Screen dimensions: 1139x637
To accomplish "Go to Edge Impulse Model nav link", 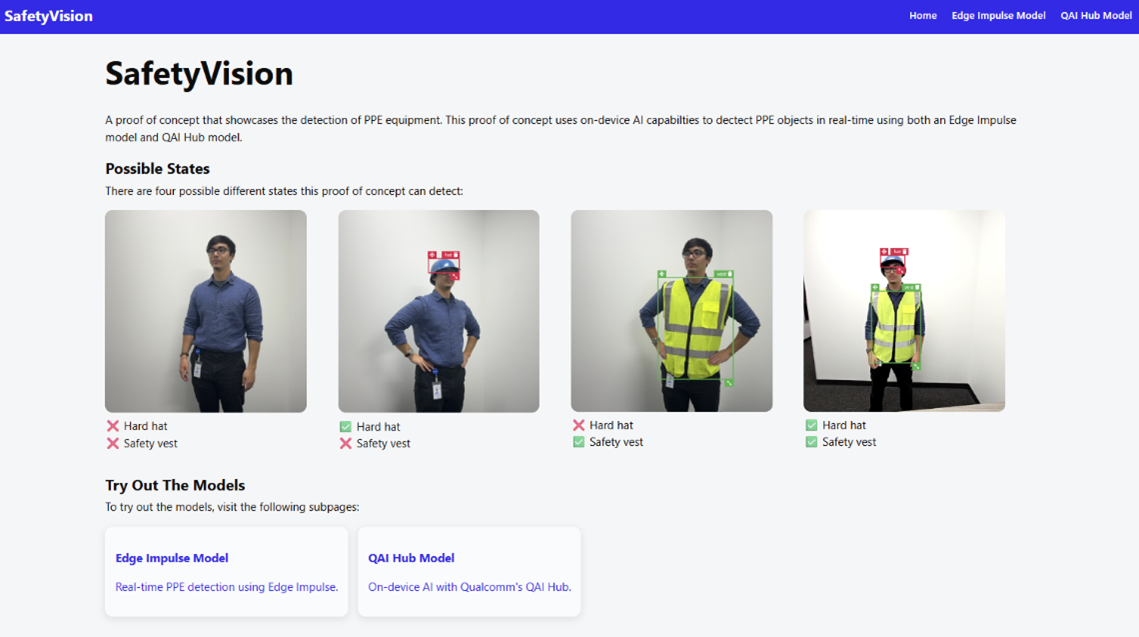I will click(998, 15).
